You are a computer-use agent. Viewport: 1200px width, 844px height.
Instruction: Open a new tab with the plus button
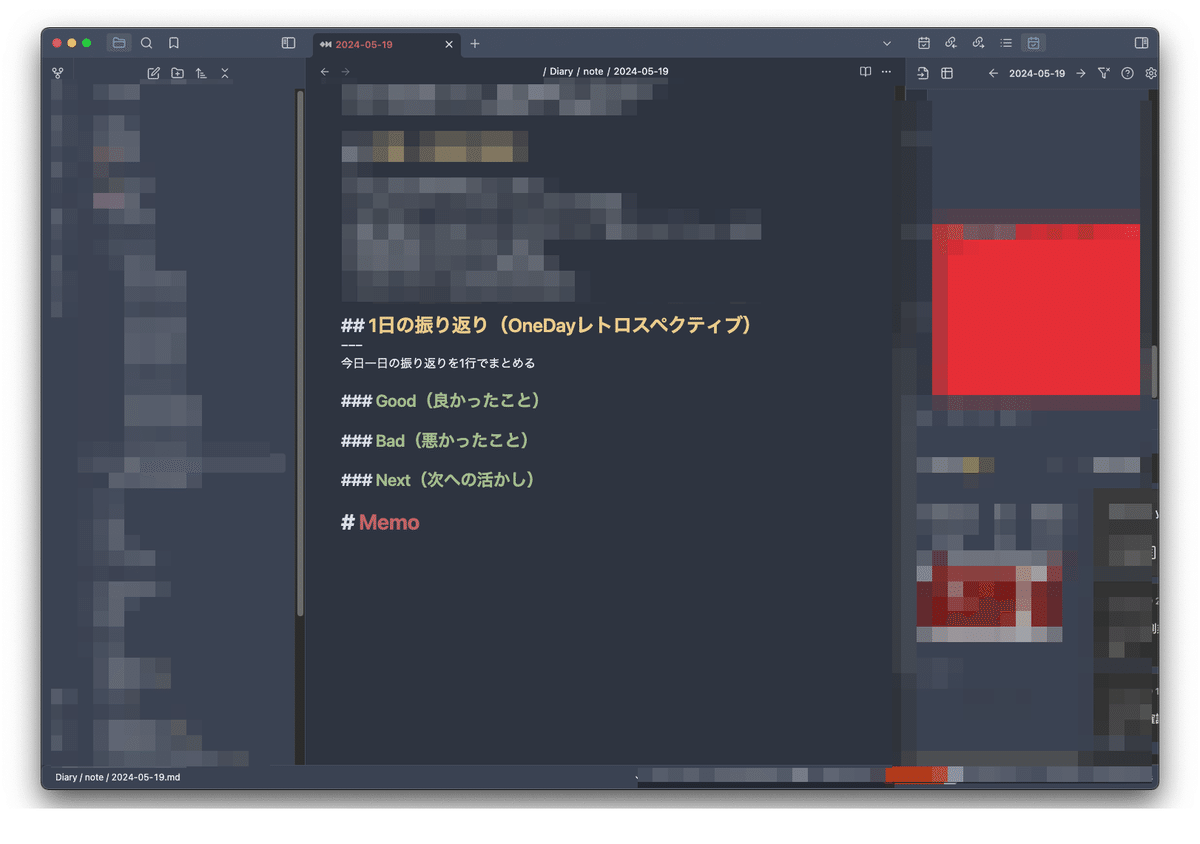474,44
